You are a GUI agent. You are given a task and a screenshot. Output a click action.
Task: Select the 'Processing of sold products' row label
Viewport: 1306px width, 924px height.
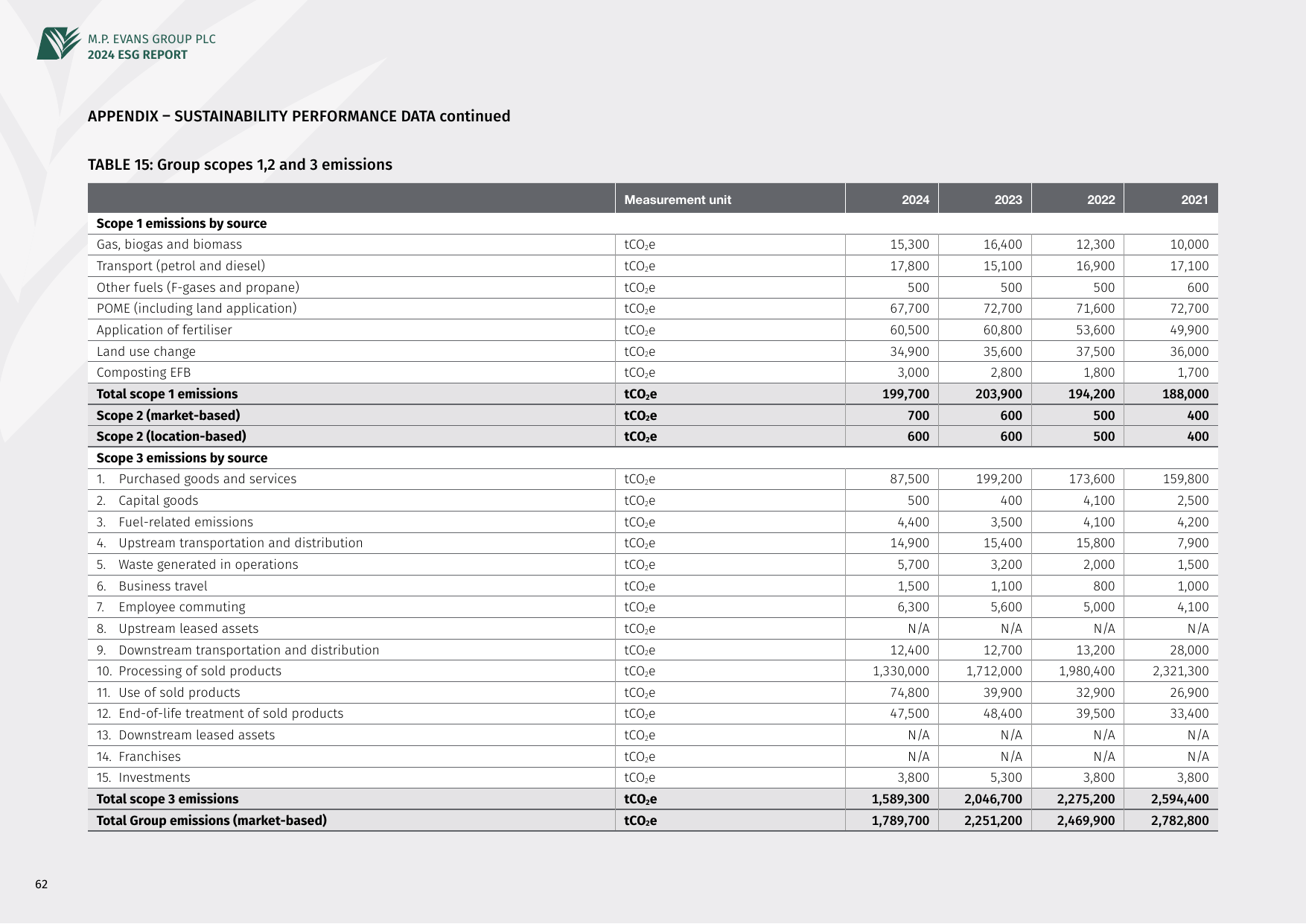[200, 671]
